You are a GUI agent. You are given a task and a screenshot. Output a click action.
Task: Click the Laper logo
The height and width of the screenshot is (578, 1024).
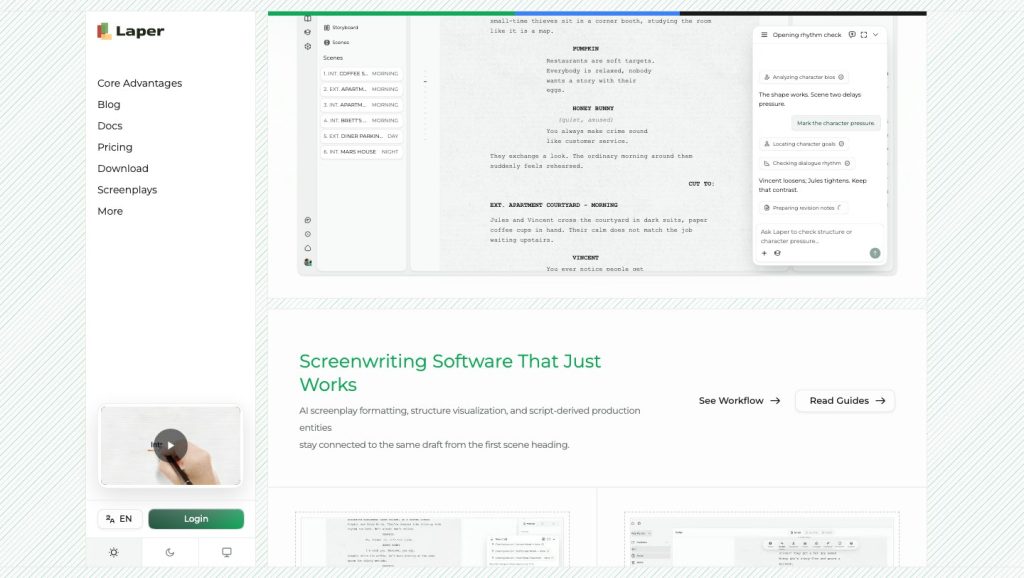coord(131,31)
